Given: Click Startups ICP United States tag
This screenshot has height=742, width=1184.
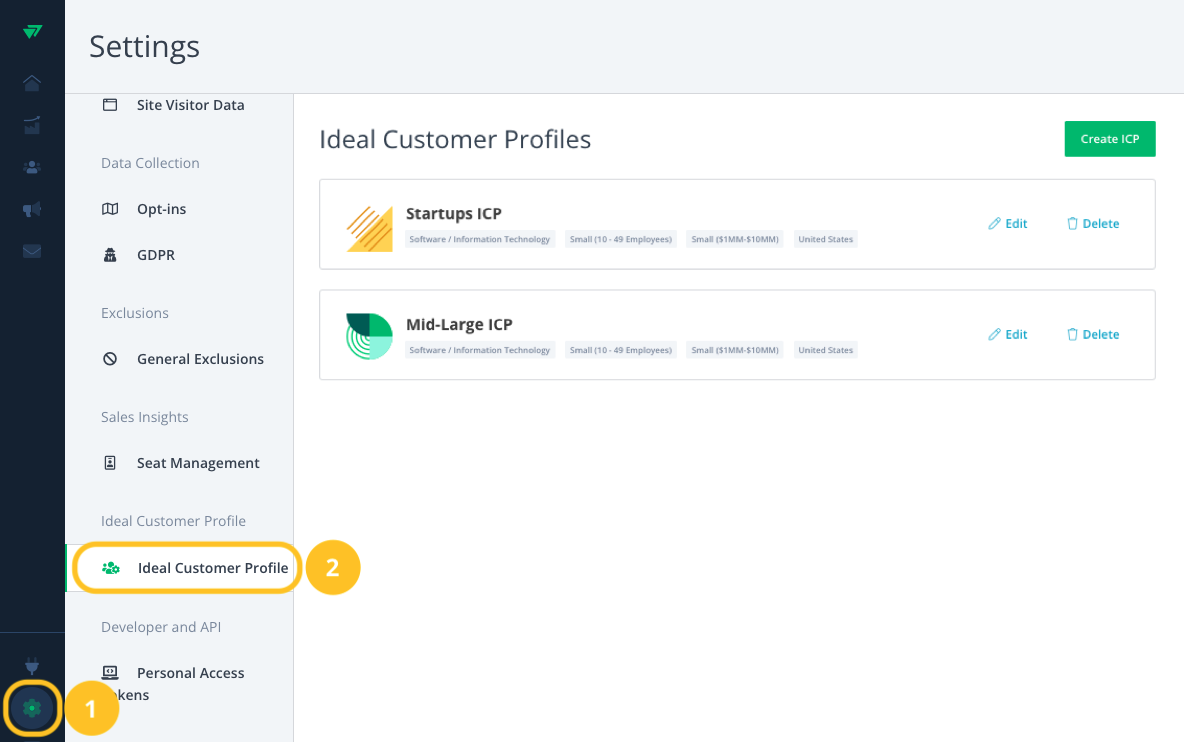Looking at the screenshot, I should click(825, 239).
